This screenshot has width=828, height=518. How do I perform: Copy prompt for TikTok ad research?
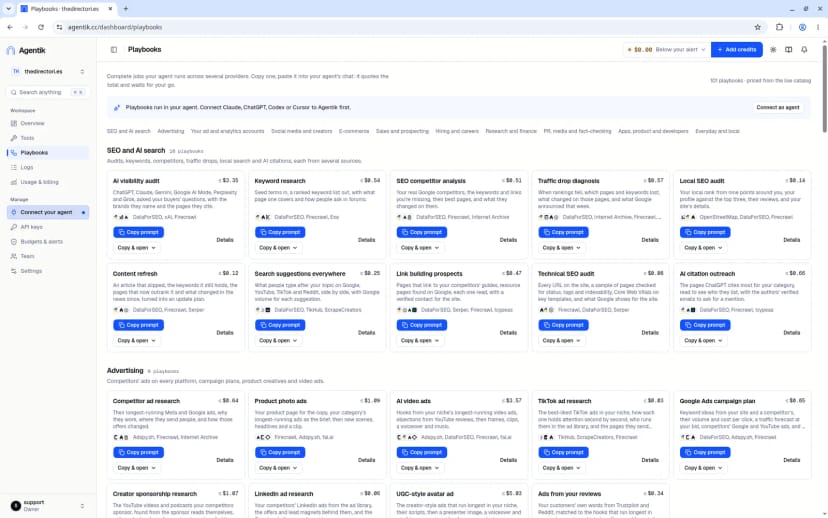coord(563,453)
